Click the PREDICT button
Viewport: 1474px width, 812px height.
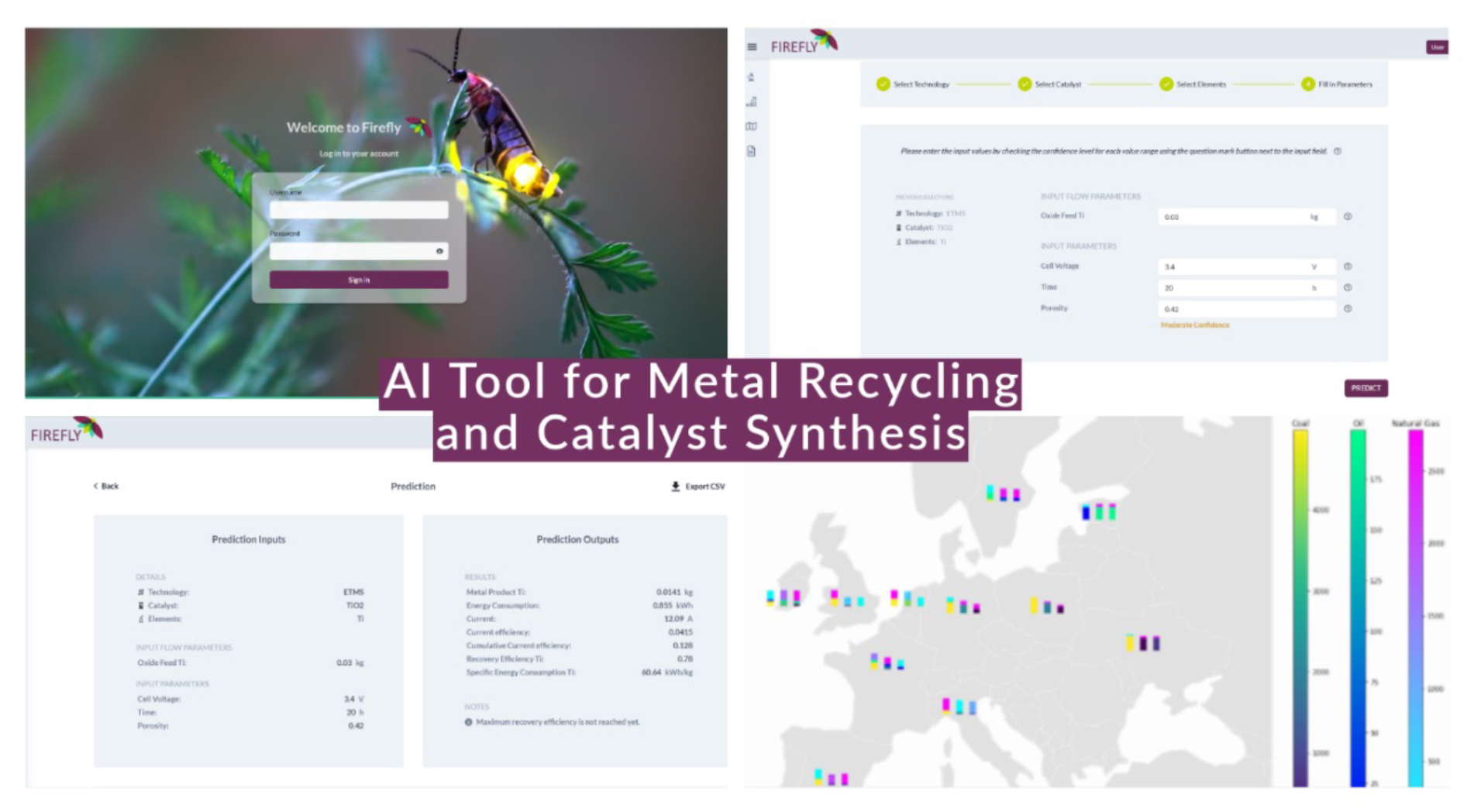click(x=1366, y=388)
